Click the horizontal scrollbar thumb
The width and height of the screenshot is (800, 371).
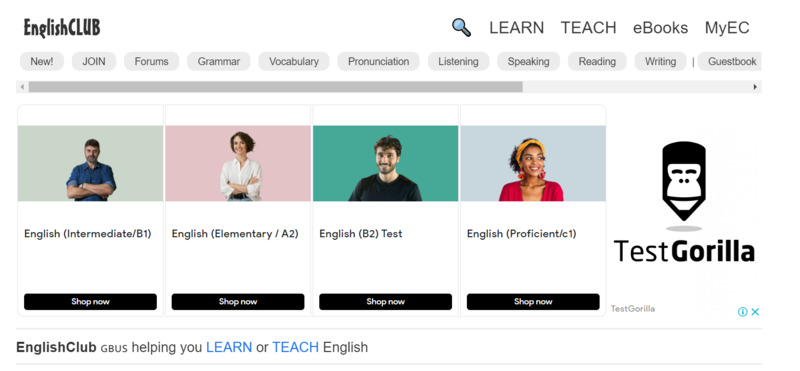[x=276, y=87]
